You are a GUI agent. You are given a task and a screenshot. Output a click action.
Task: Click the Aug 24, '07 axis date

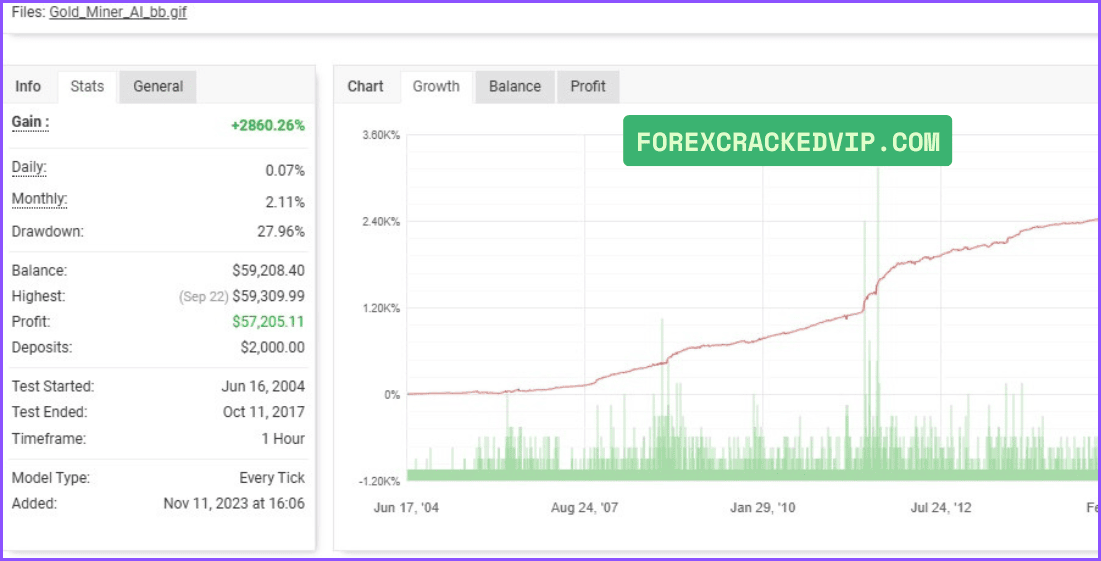pyautogui.click(x=585, y=507)
